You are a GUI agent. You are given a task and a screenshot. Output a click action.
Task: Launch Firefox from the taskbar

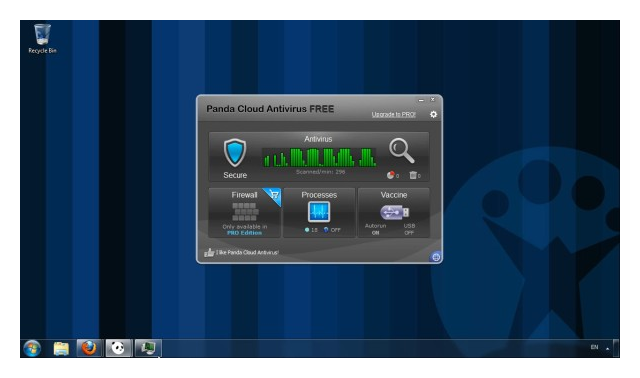click(x=89, y=348)
